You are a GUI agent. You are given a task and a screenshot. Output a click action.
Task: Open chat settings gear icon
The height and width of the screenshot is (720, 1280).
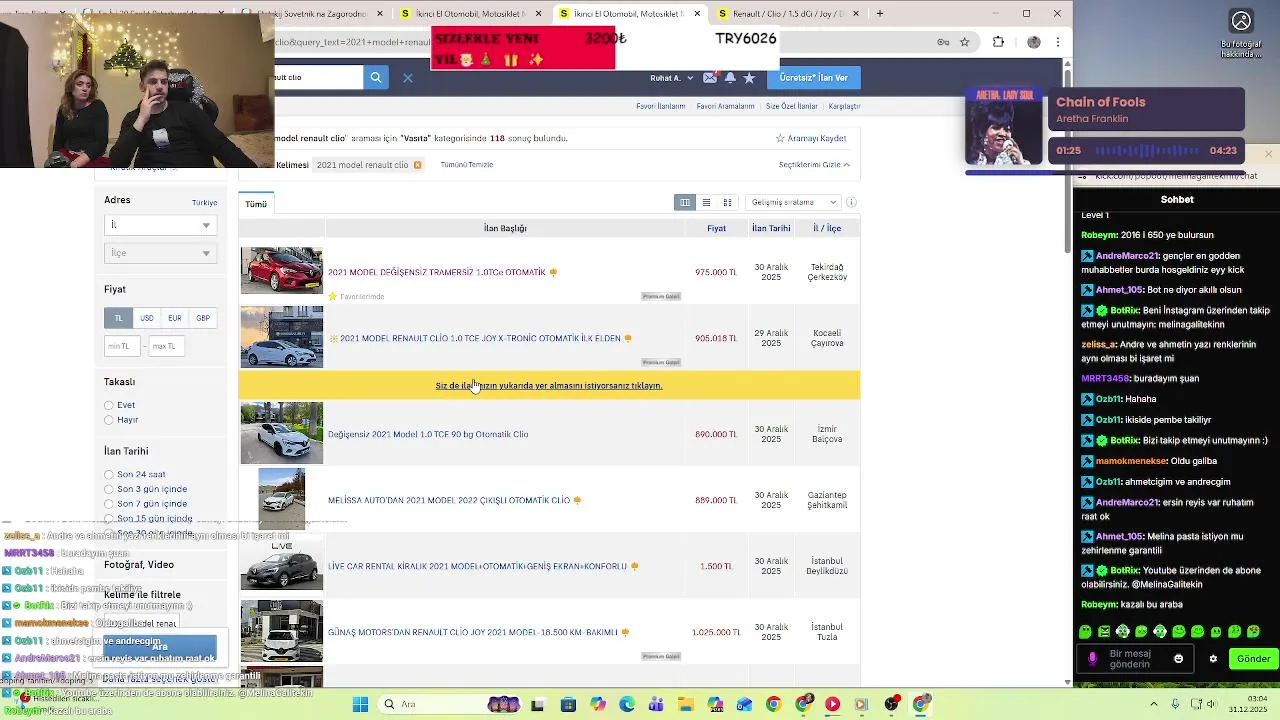click(x=1213, y=659)
